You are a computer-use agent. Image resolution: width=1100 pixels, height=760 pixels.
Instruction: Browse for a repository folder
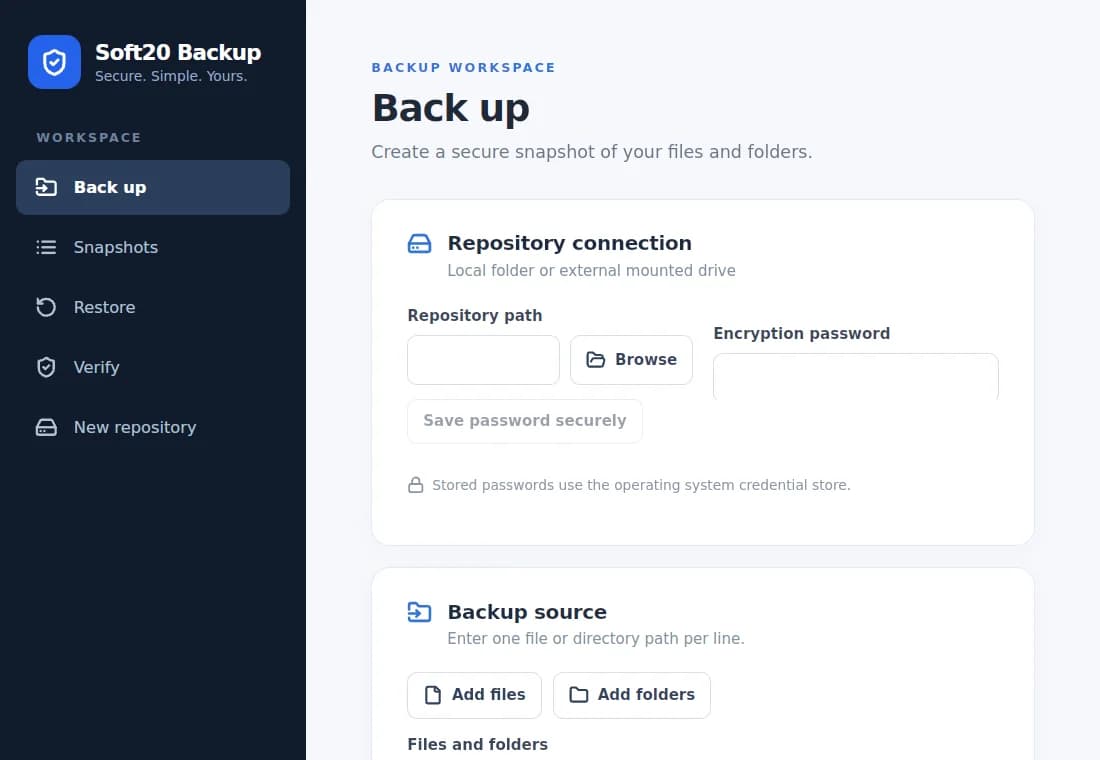pos(631,360)
